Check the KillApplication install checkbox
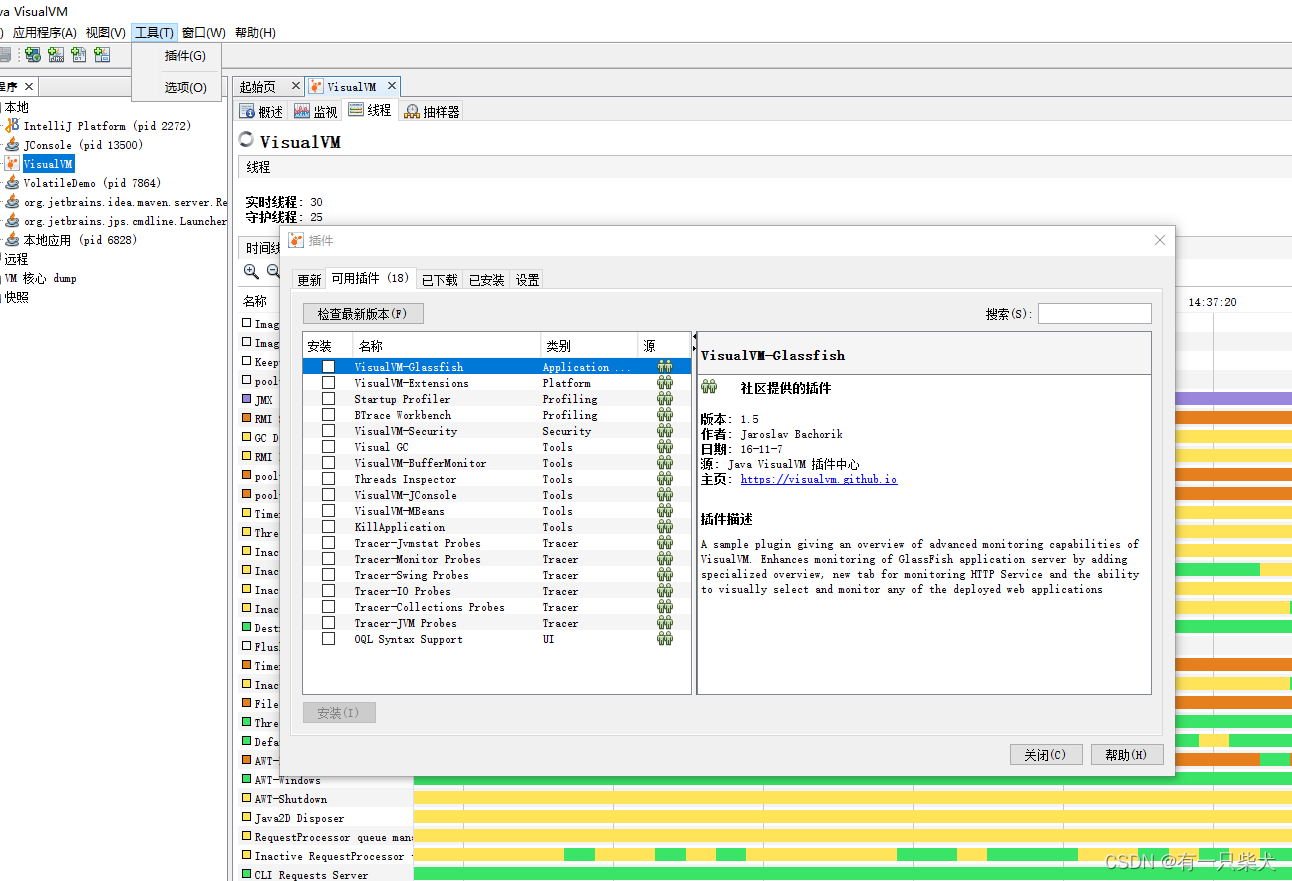1292x881 pixels. tap(328, 527)
